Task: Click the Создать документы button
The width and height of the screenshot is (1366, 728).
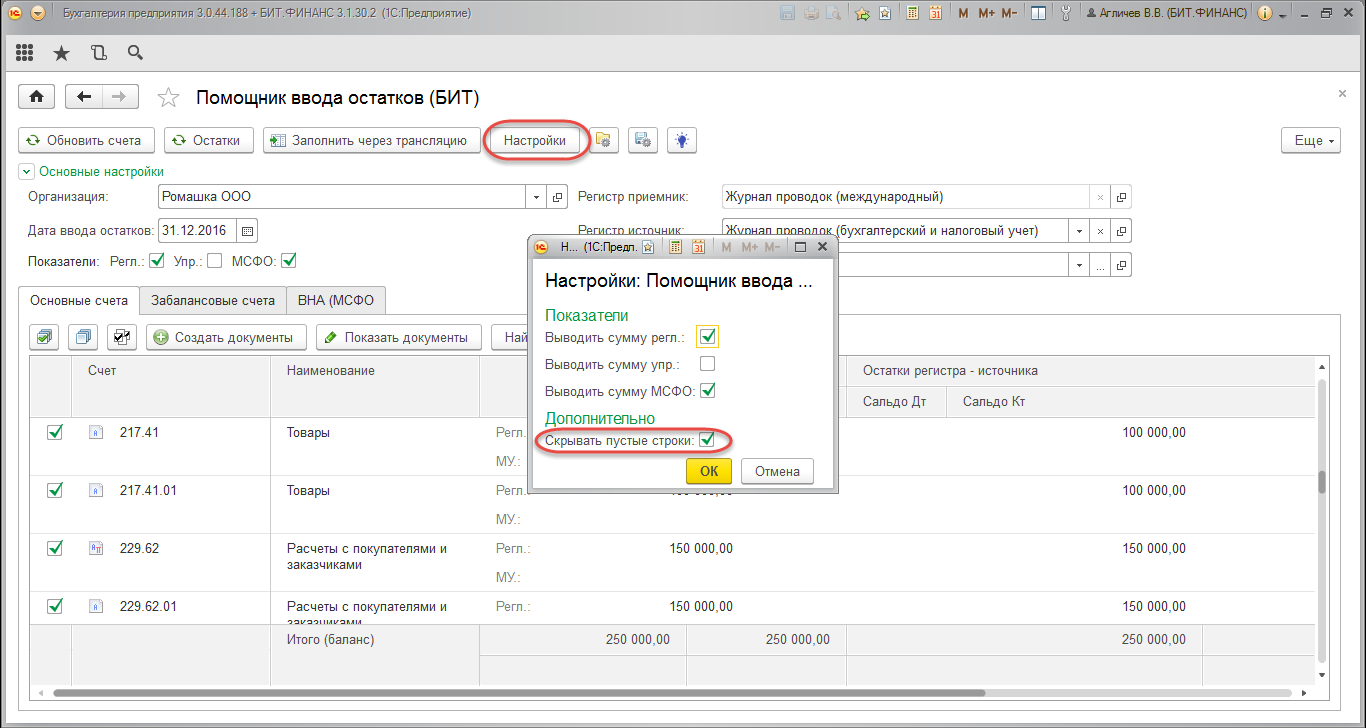Action: [x=226, y=337]
